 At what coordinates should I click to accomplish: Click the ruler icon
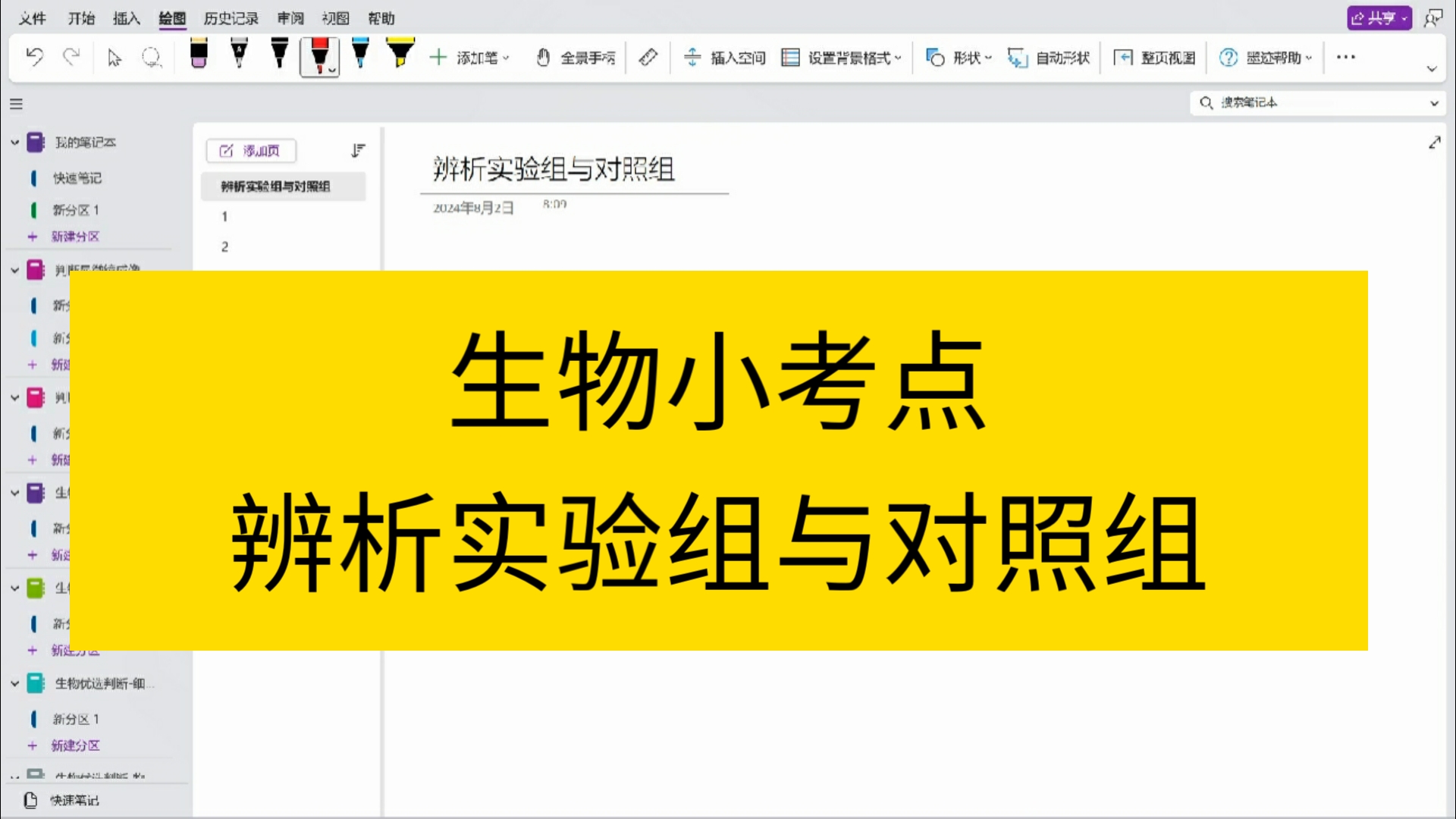coord(648,58)
